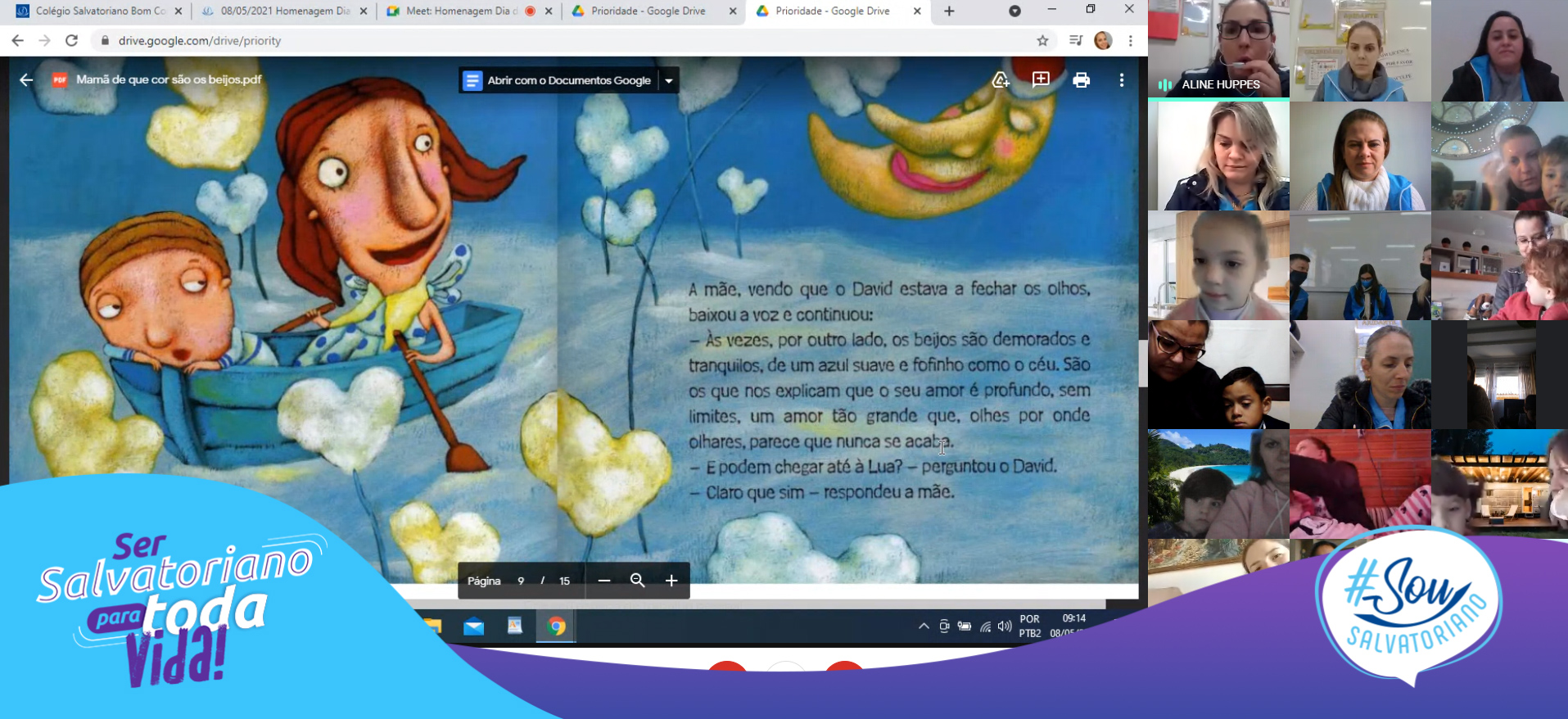The height and width of the screenshot is (719, 1568).
Task: Print the PDF document
Action: 1081,79
